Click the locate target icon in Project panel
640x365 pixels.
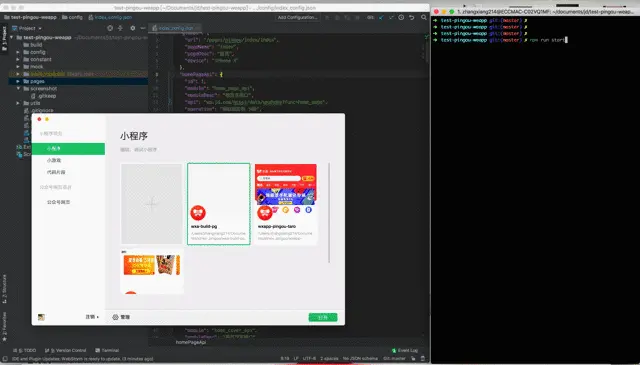point(110,28)
